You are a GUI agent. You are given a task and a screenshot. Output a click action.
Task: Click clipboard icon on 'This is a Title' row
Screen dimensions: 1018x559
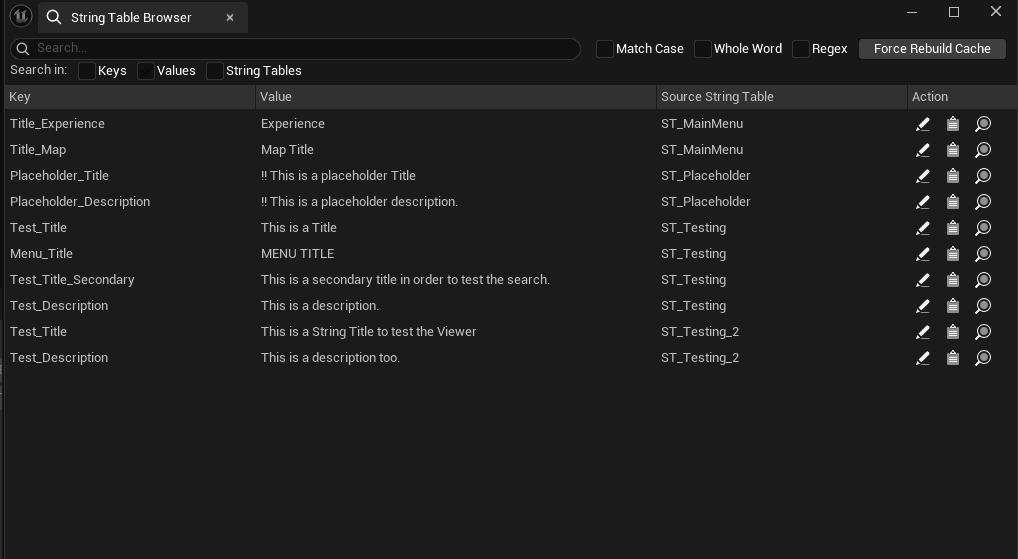tap(952, 228)
